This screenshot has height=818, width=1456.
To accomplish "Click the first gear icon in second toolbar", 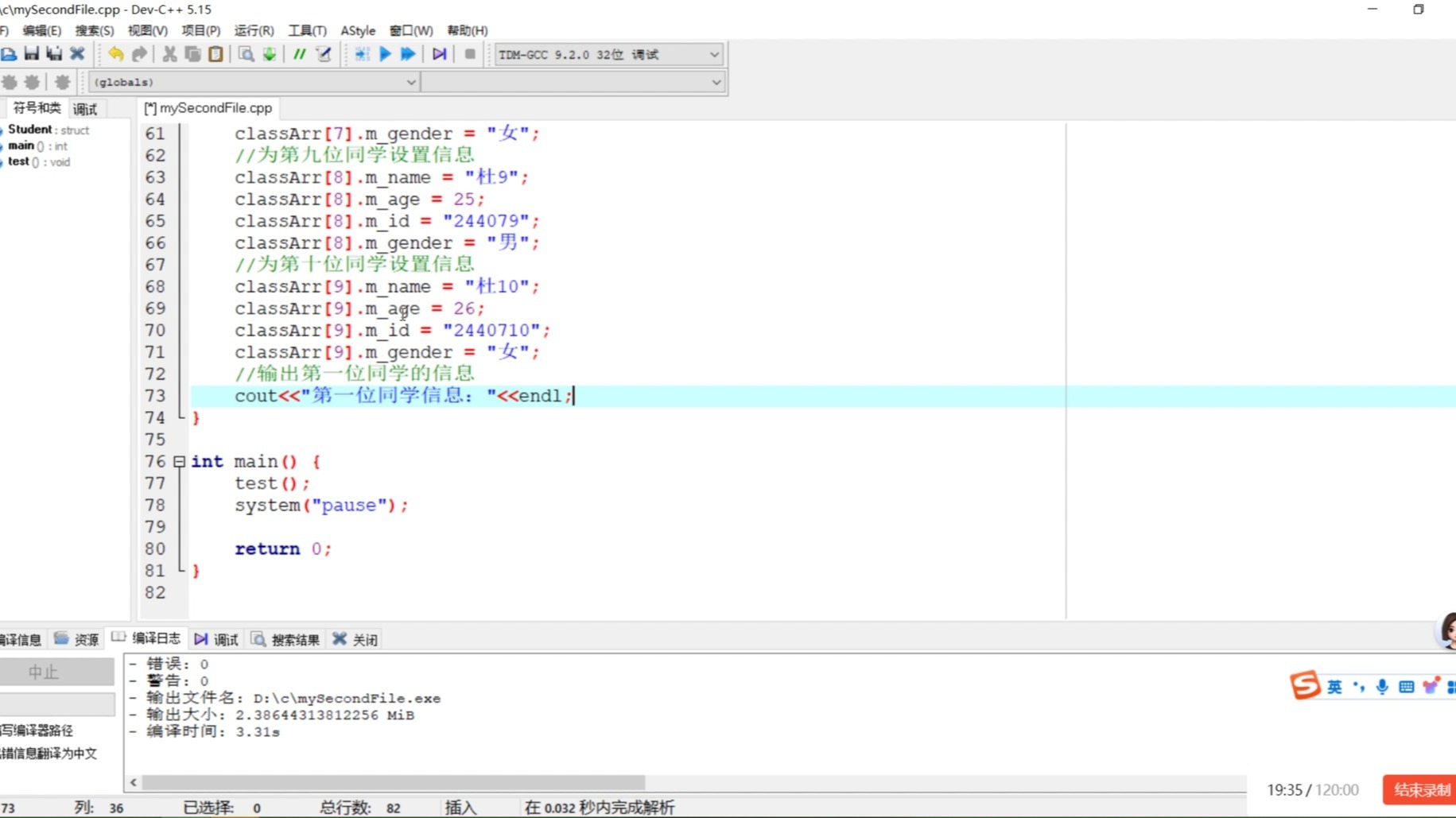I will [10, 82].
